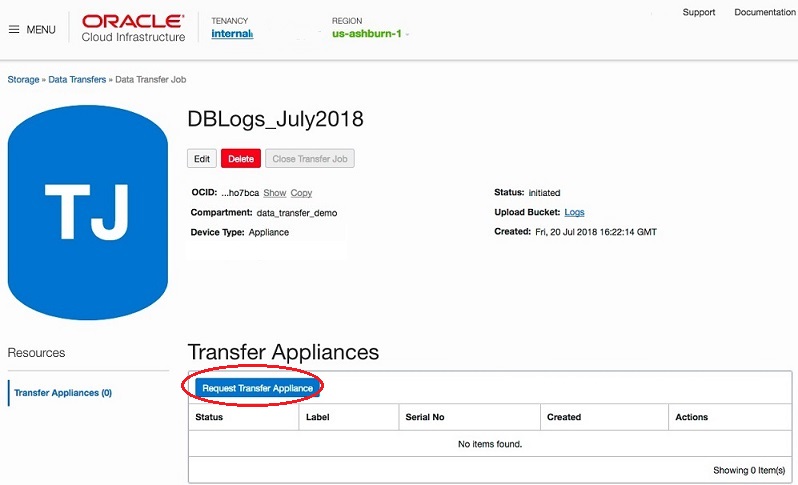Screen dimensions: 798x485
Task: Open the Logs upload bucket link
Action: tap(574, 212)
